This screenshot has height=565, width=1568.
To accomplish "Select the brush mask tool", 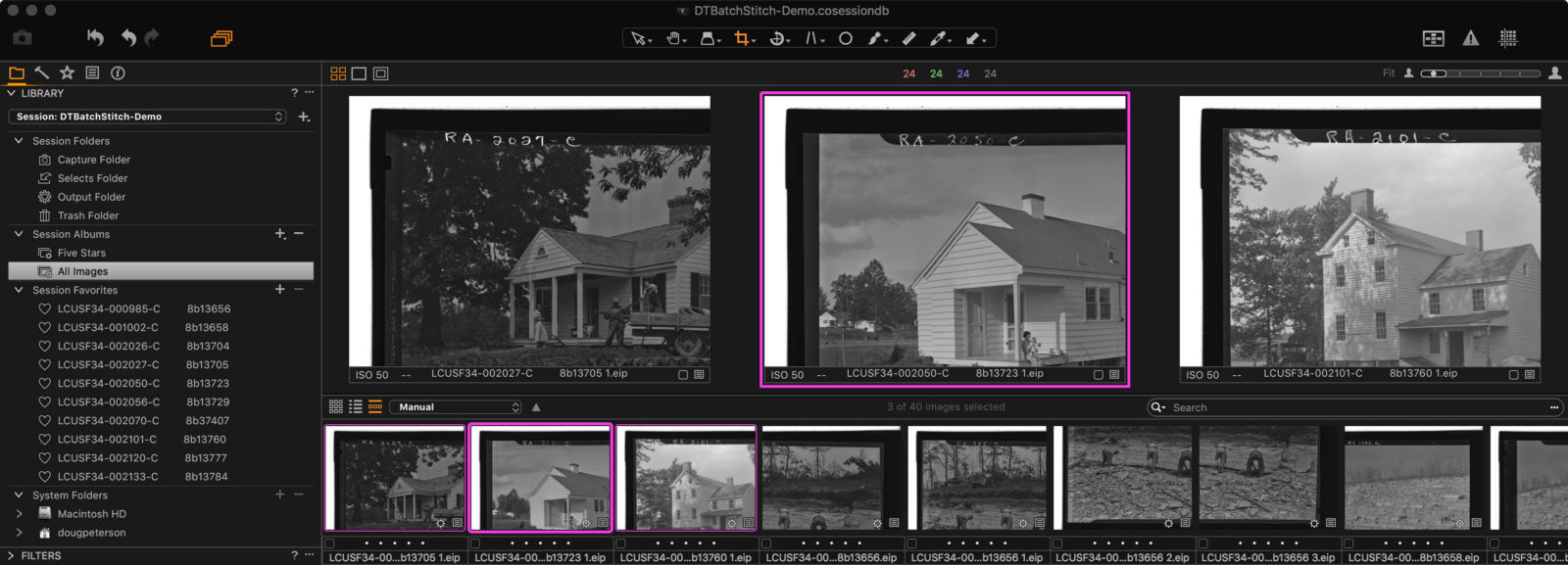I will [x=875, y=38].
